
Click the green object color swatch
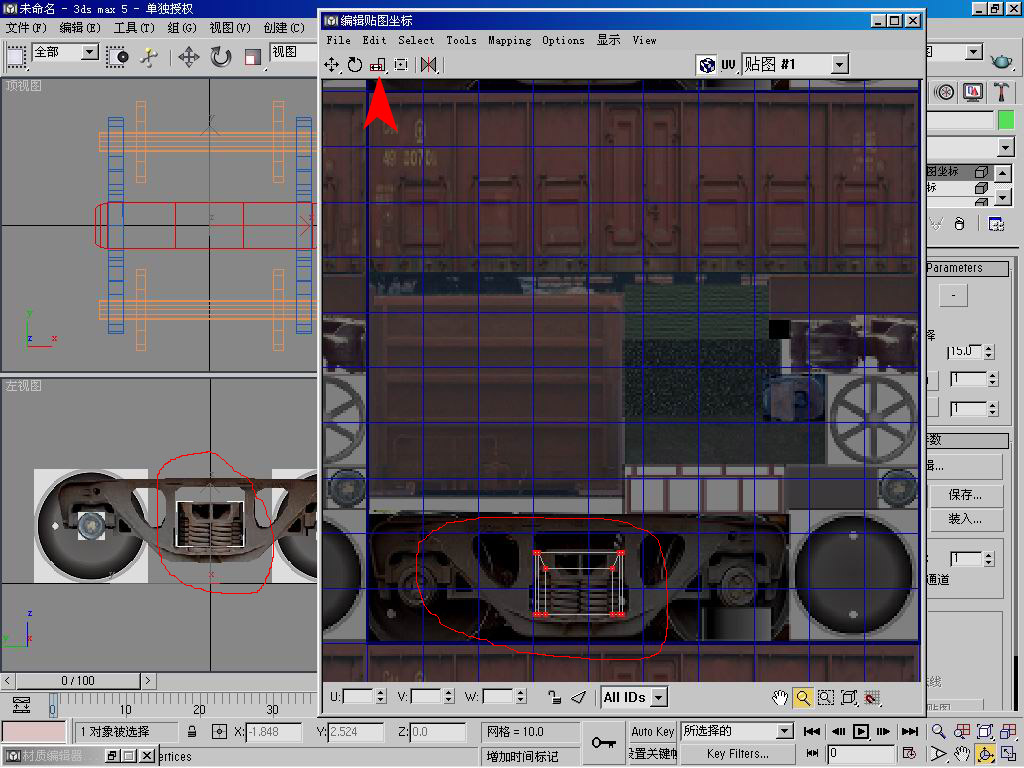click(1005, 120)
